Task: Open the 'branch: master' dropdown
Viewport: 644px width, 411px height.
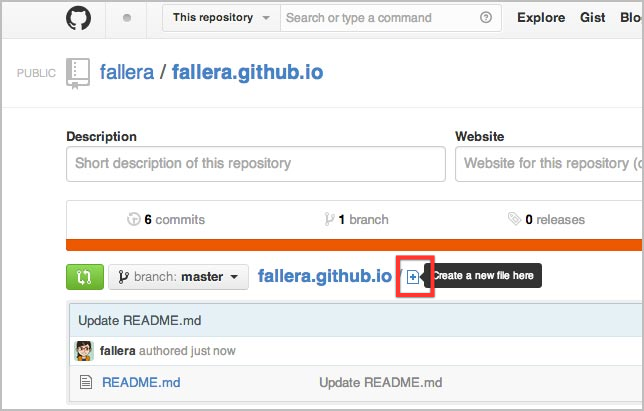Action: (x=178, y=277)
